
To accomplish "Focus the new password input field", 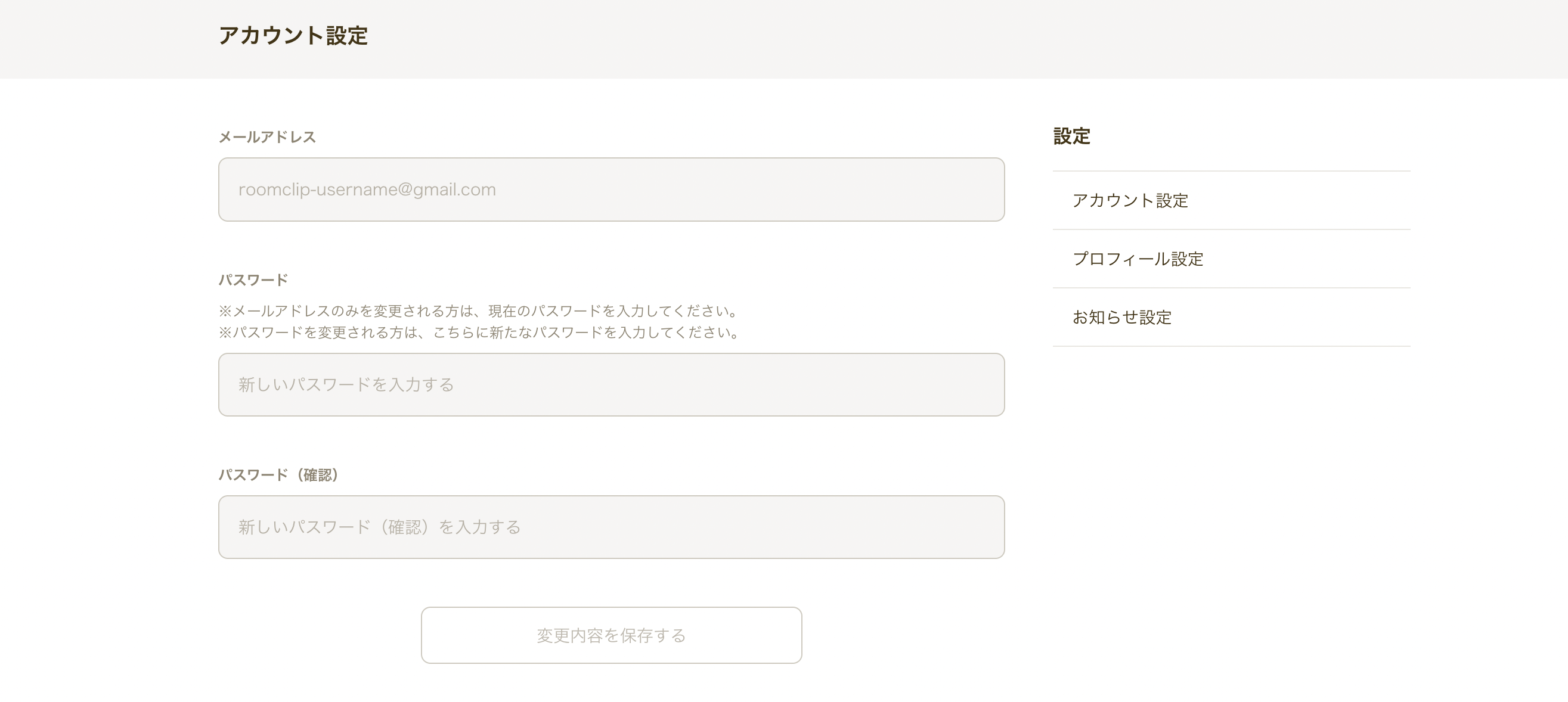I will click(611, 384).
